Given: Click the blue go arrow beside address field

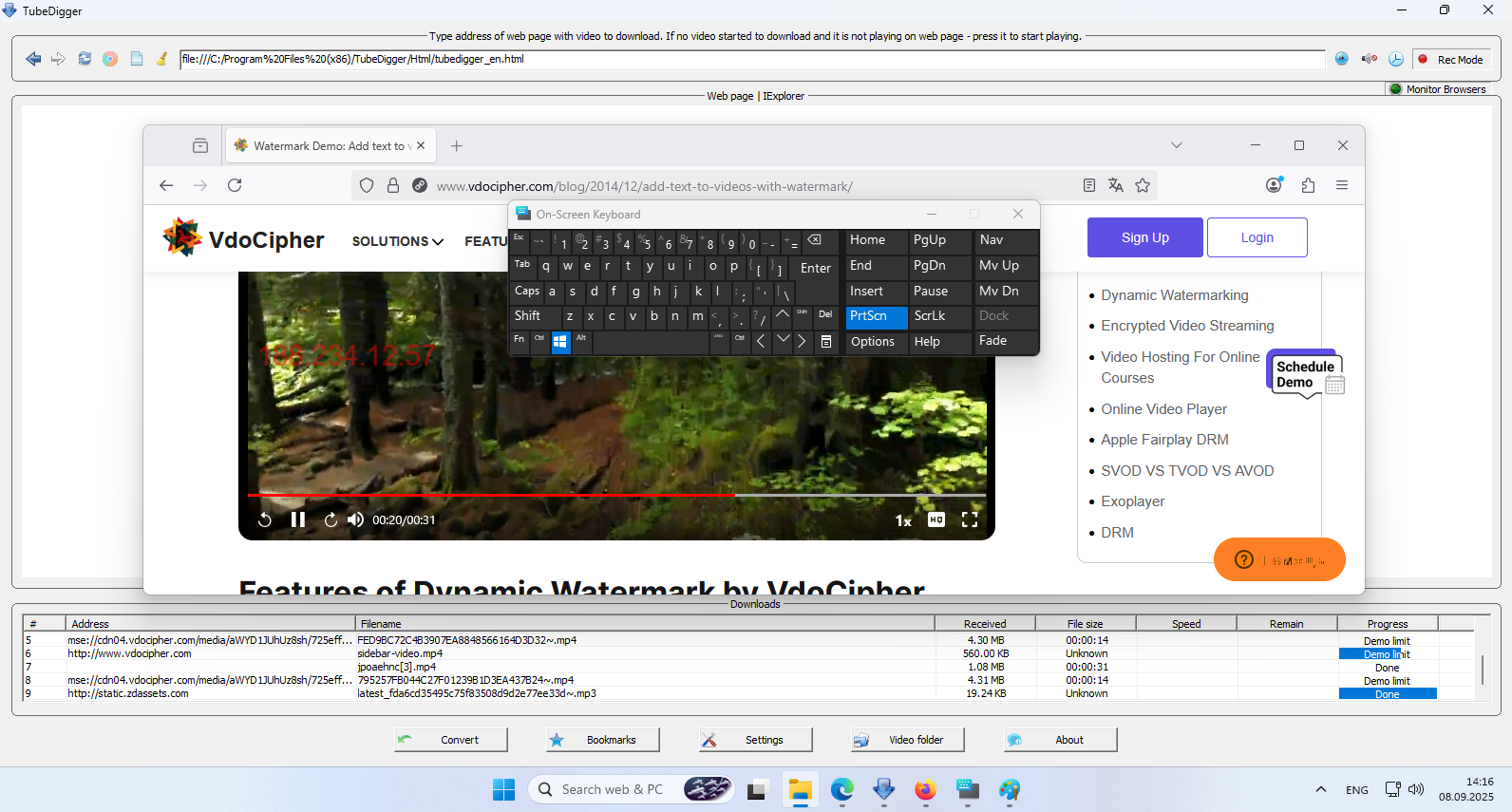Looking at the screenshot, I should (1342, 59).
